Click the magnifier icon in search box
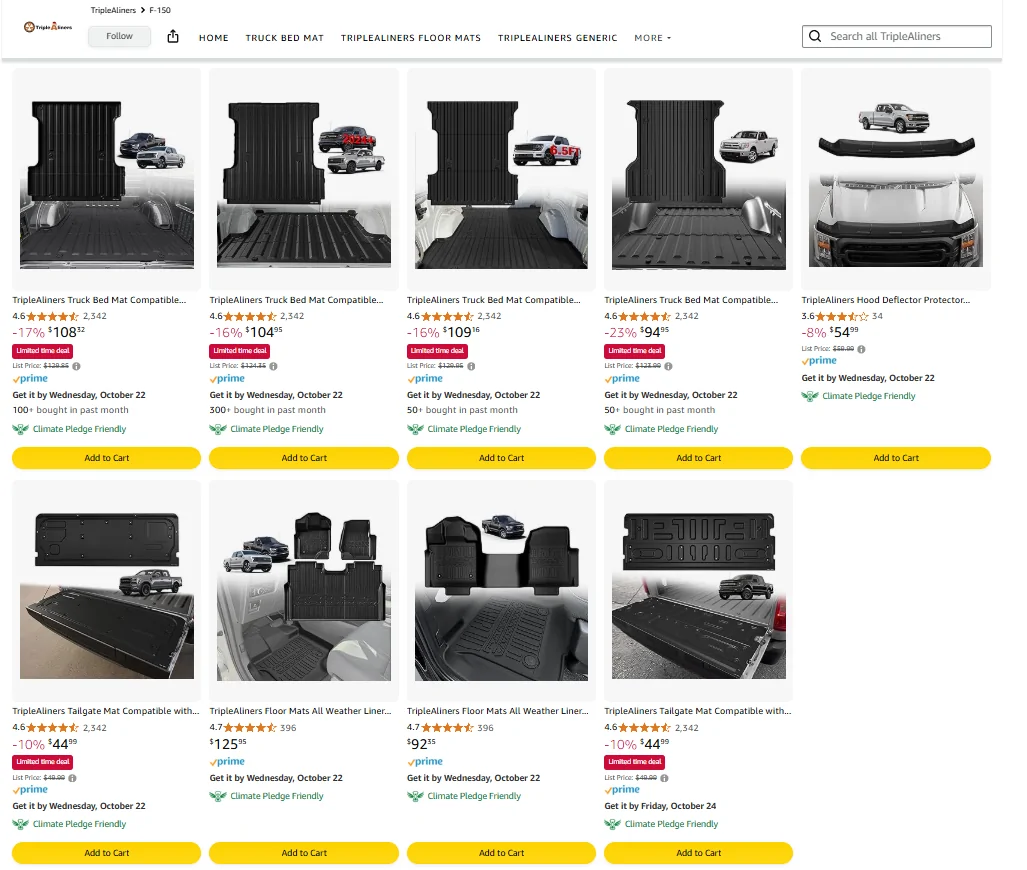1027x870 pixels. coord(816,37)
